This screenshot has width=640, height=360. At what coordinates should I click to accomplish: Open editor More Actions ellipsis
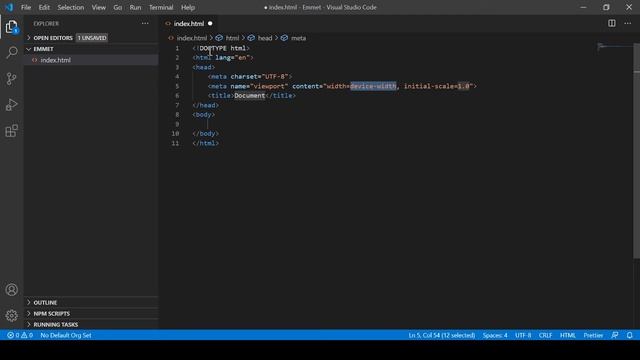[628, 23]
